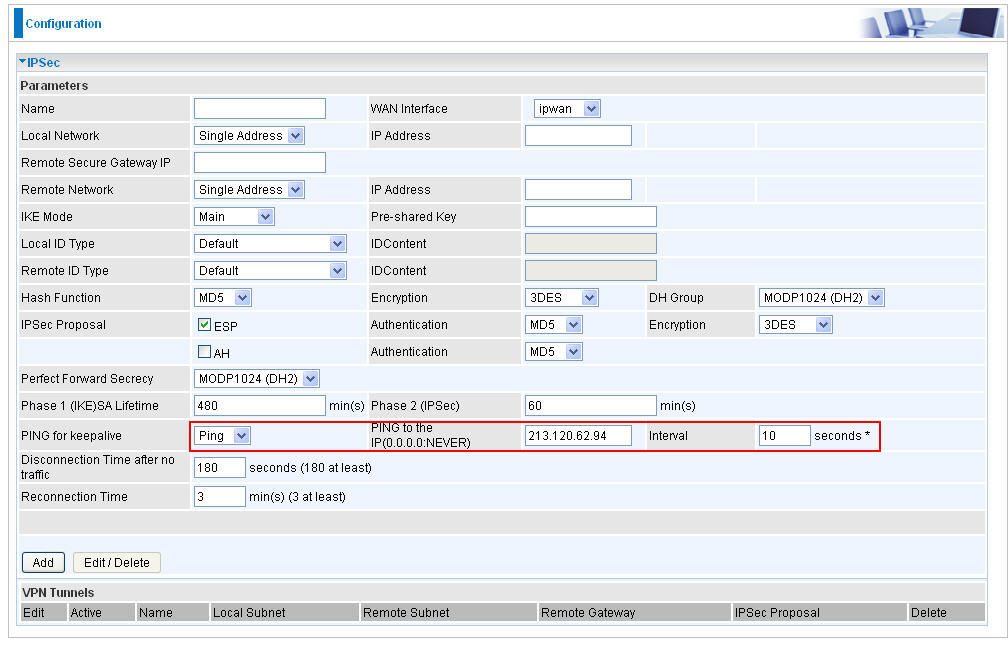Open the PING for keepalive dropdown

pos(222,436)
